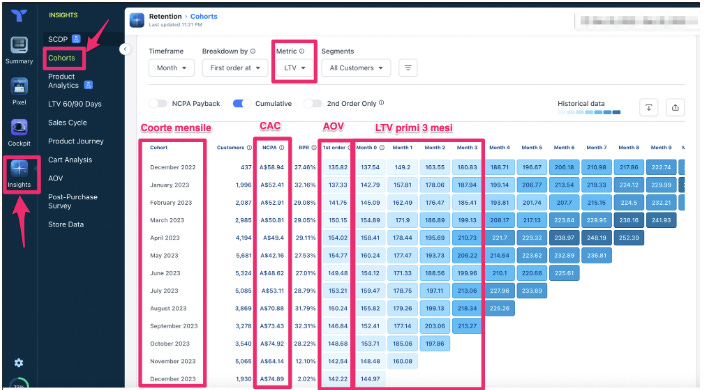Image resolution: width=704 pixels, height=390 pixels.
Task: Open settings gear icon in sidebar
Action: (x=18, y=363)
